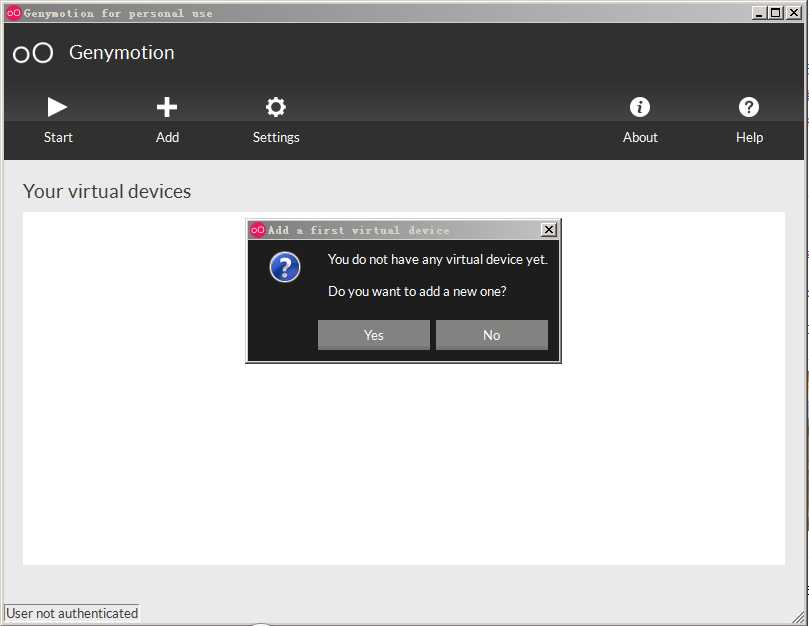Click the "Your virtual devices" heading
Screen dimensions: 809x626
[x=107, y=191]
